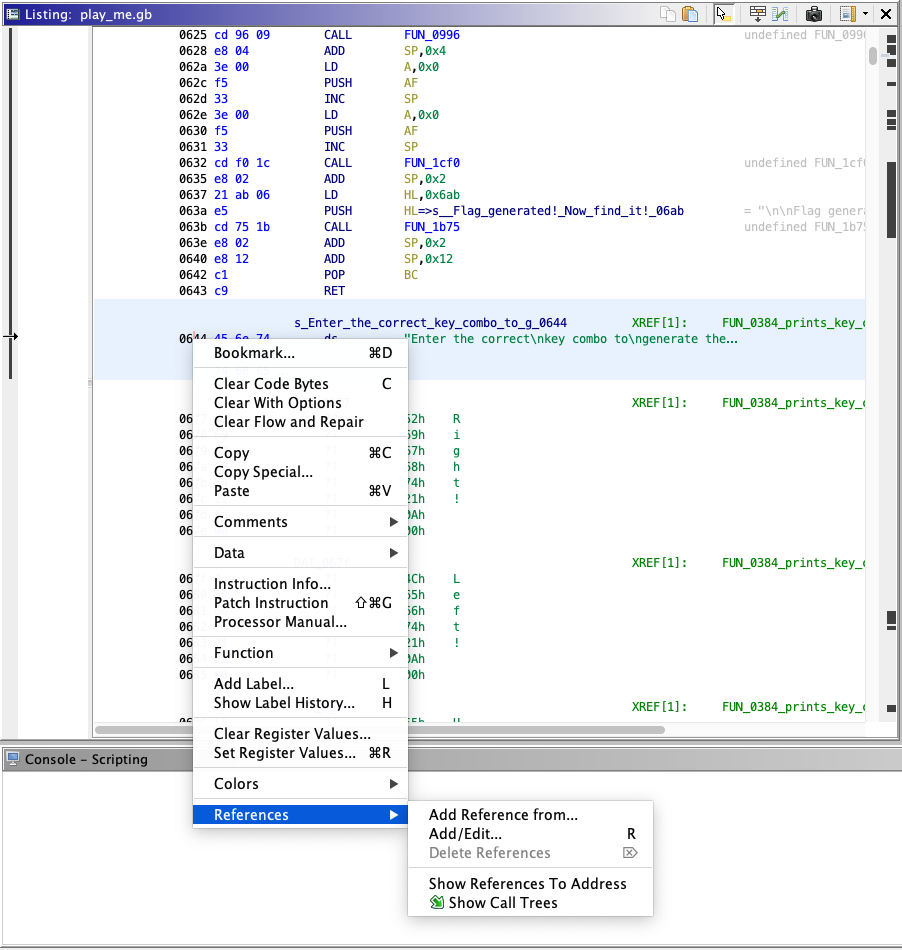Screen dimensions: 902x950
Task: Click the highlighted References submenu item
Action: coord(300,815)
